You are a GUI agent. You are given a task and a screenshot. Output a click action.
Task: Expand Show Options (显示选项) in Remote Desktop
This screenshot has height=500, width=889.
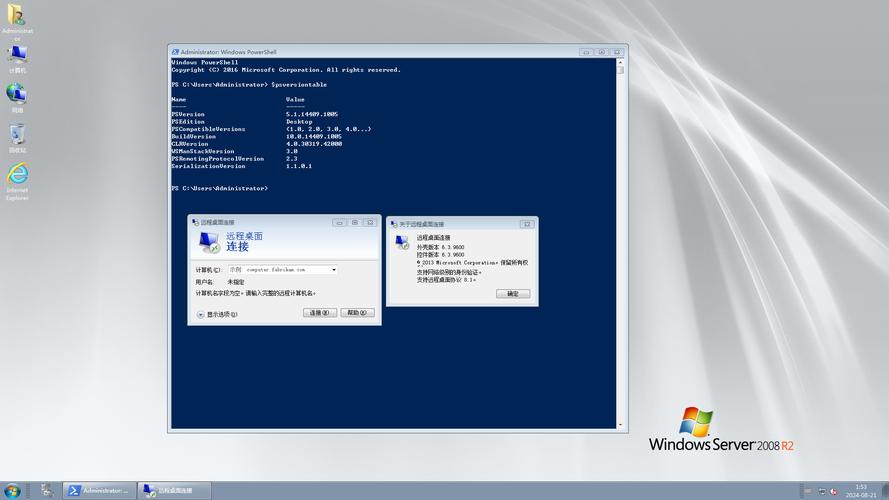click(201, 314)
